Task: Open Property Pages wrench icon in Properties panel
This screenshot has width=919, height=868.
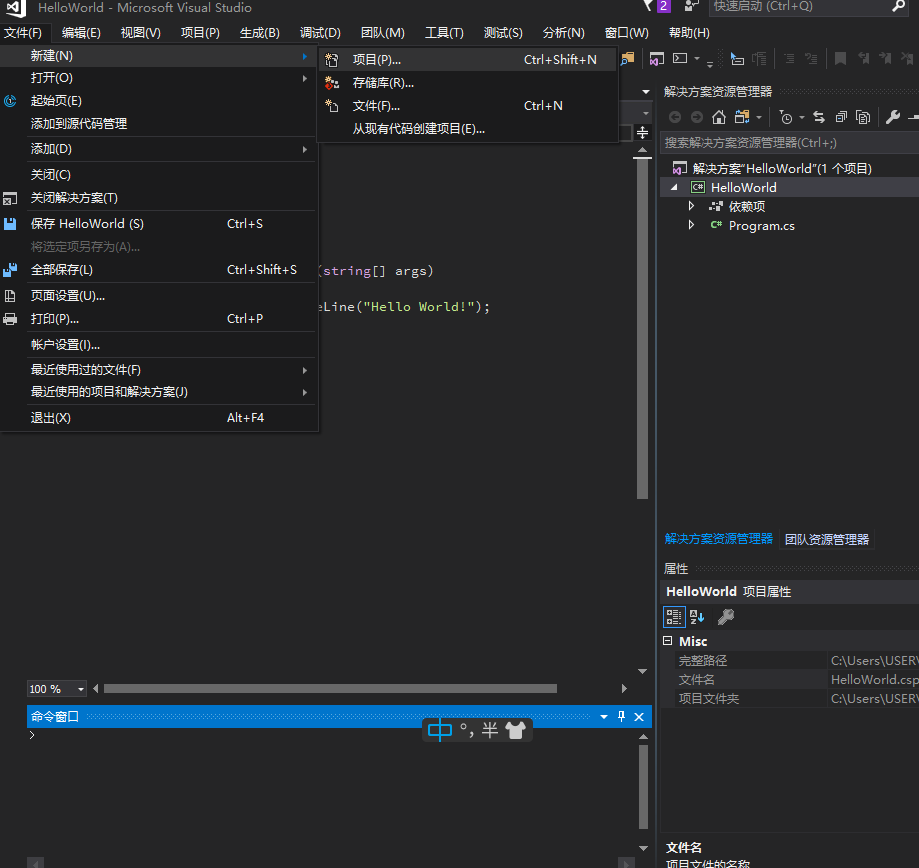Action: pyautogui.click(x=726, y=616)
